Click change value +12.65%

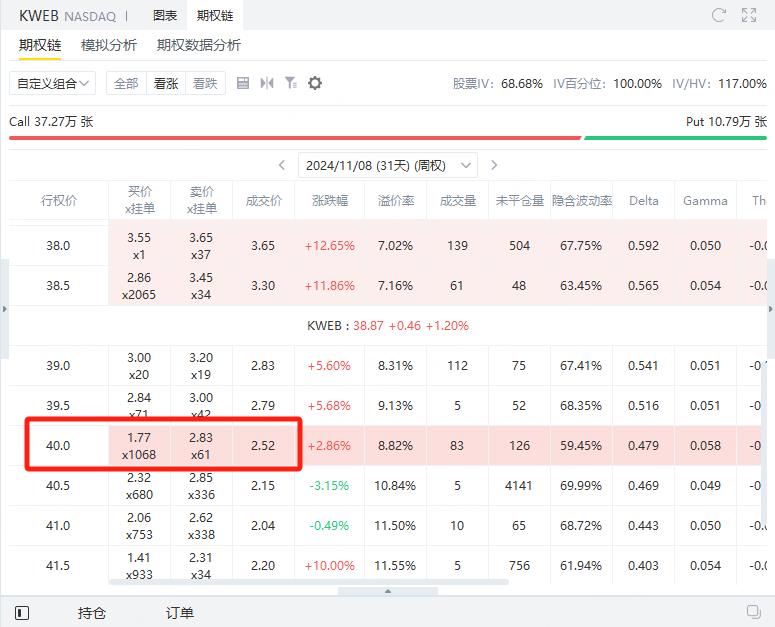(x=330, y=246)
